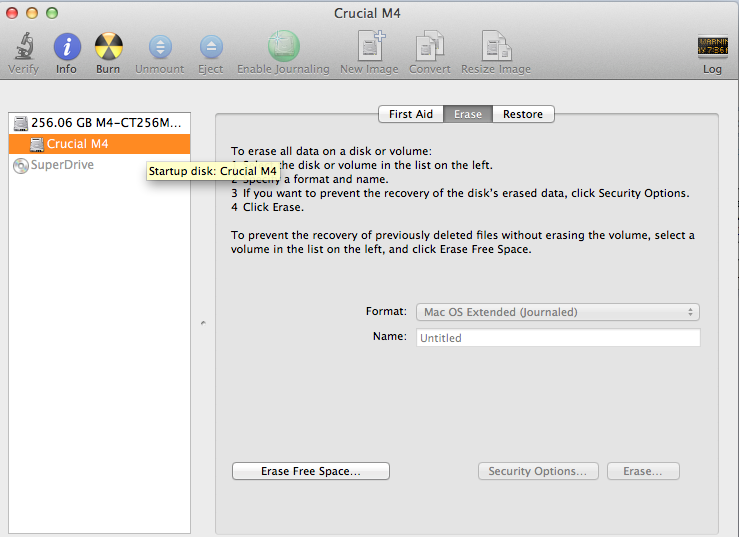Click the SuperDrive disc icon

tap(21, 165)
